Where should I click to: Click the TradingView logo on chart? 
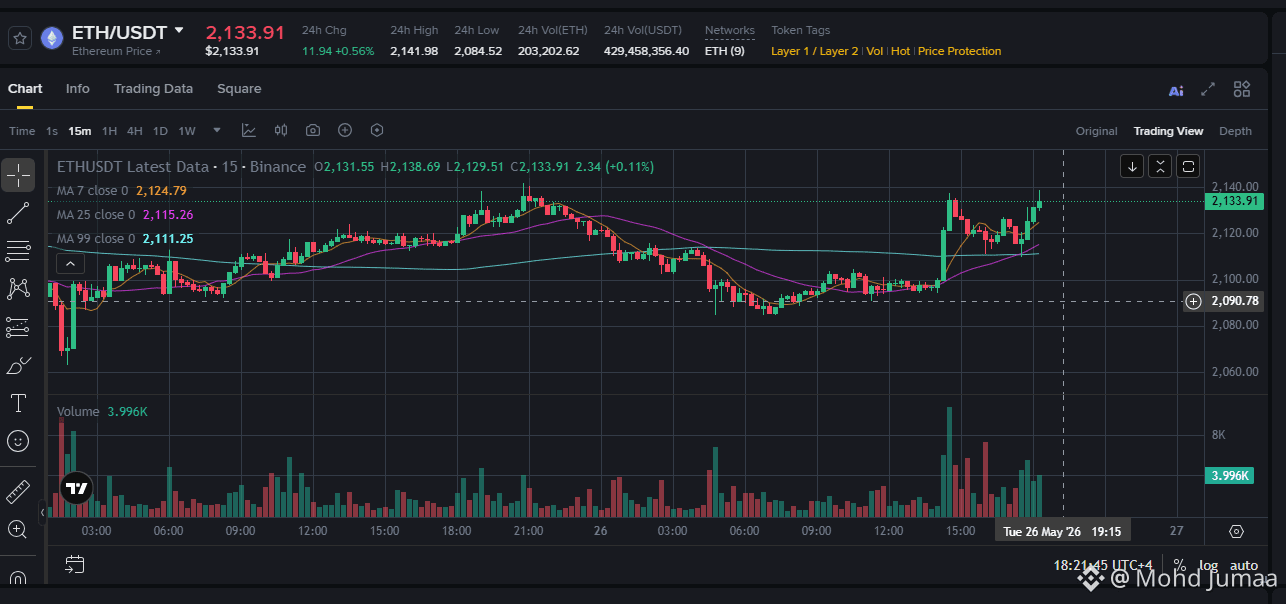76,489
